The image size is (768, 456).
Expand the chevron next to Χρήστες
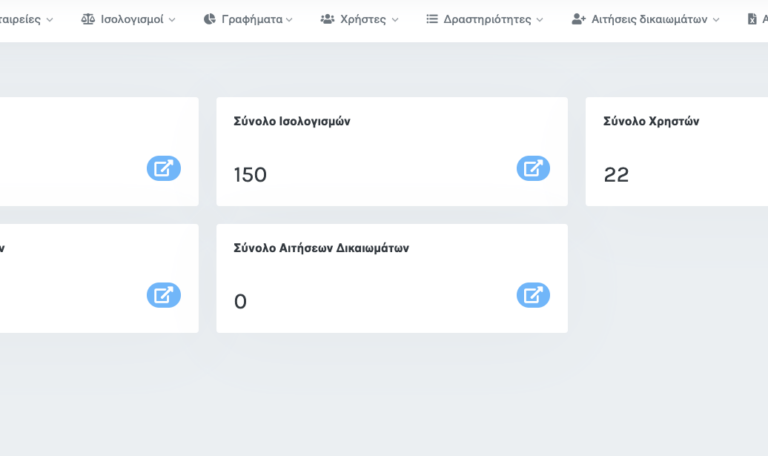tap(395, 19)
